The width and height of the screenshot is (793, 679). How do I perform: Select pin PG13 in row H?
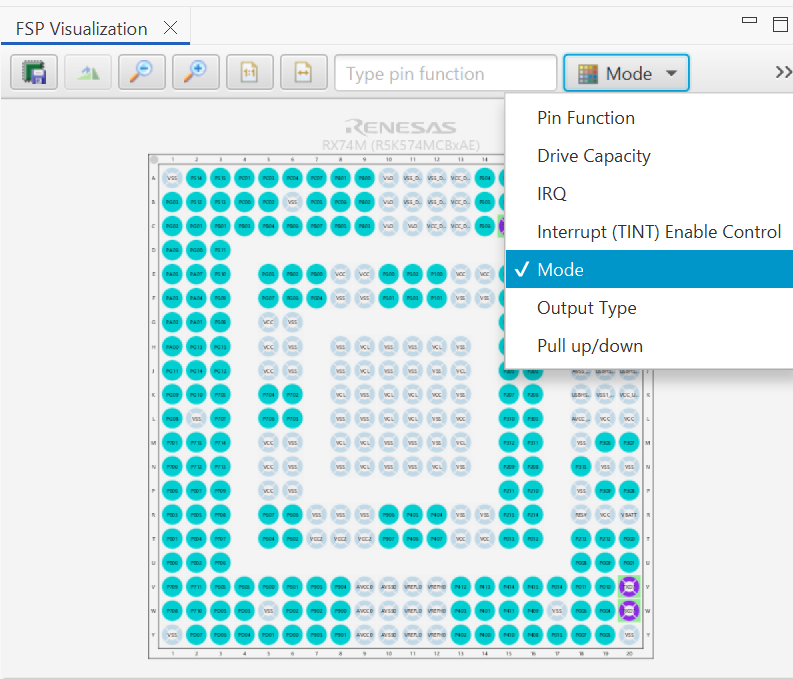pos(196,346)
